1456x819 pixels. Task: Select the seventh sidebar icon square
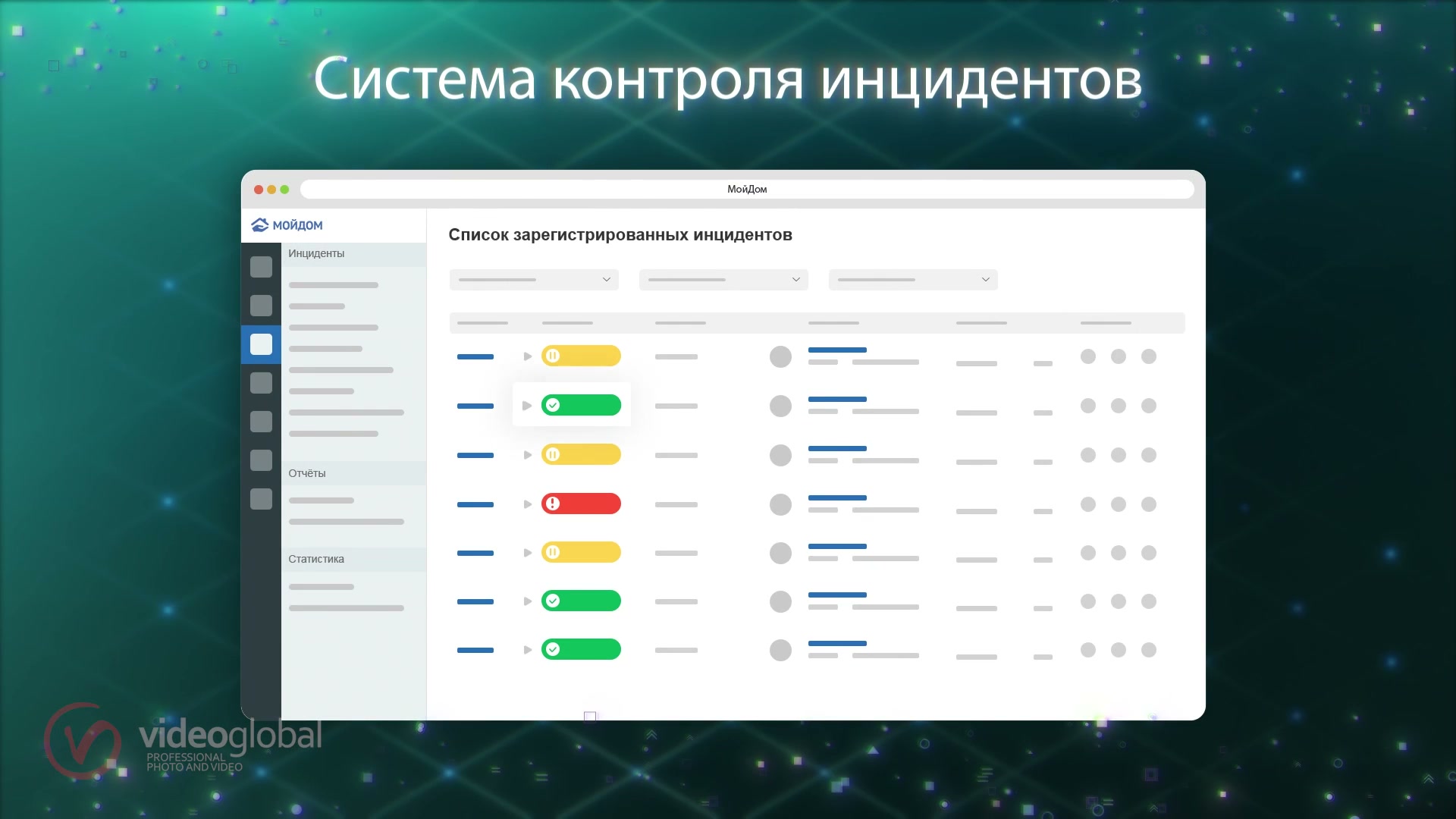pyautogui.click(x=261, y=499)
